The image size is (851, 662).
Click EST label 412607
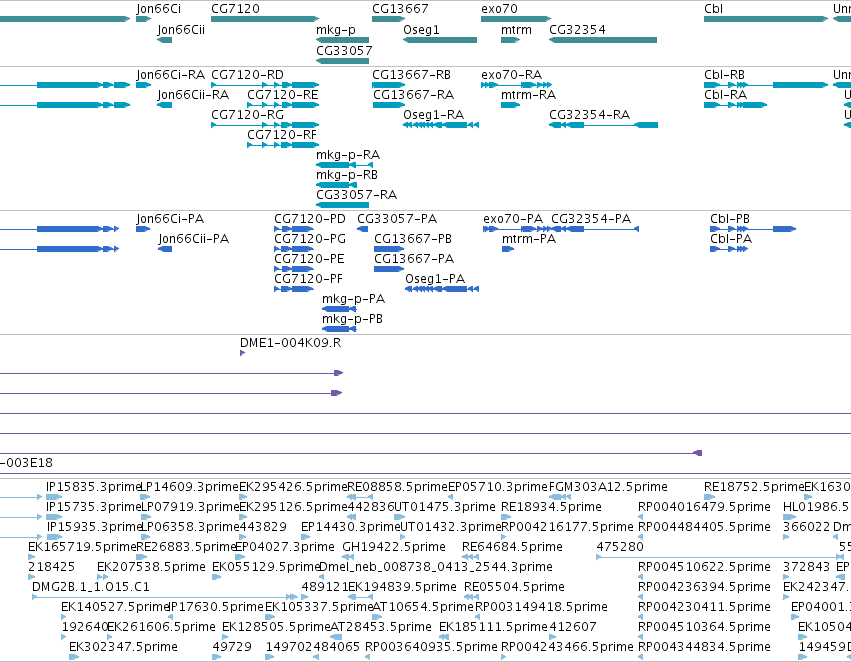click(573, 627)
